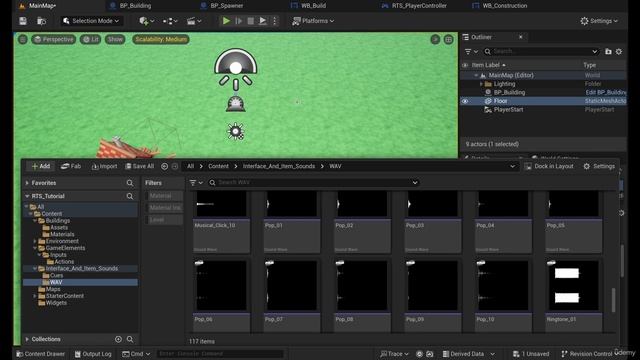
Task: Click the stop playback button
Action: coord(251,21)
